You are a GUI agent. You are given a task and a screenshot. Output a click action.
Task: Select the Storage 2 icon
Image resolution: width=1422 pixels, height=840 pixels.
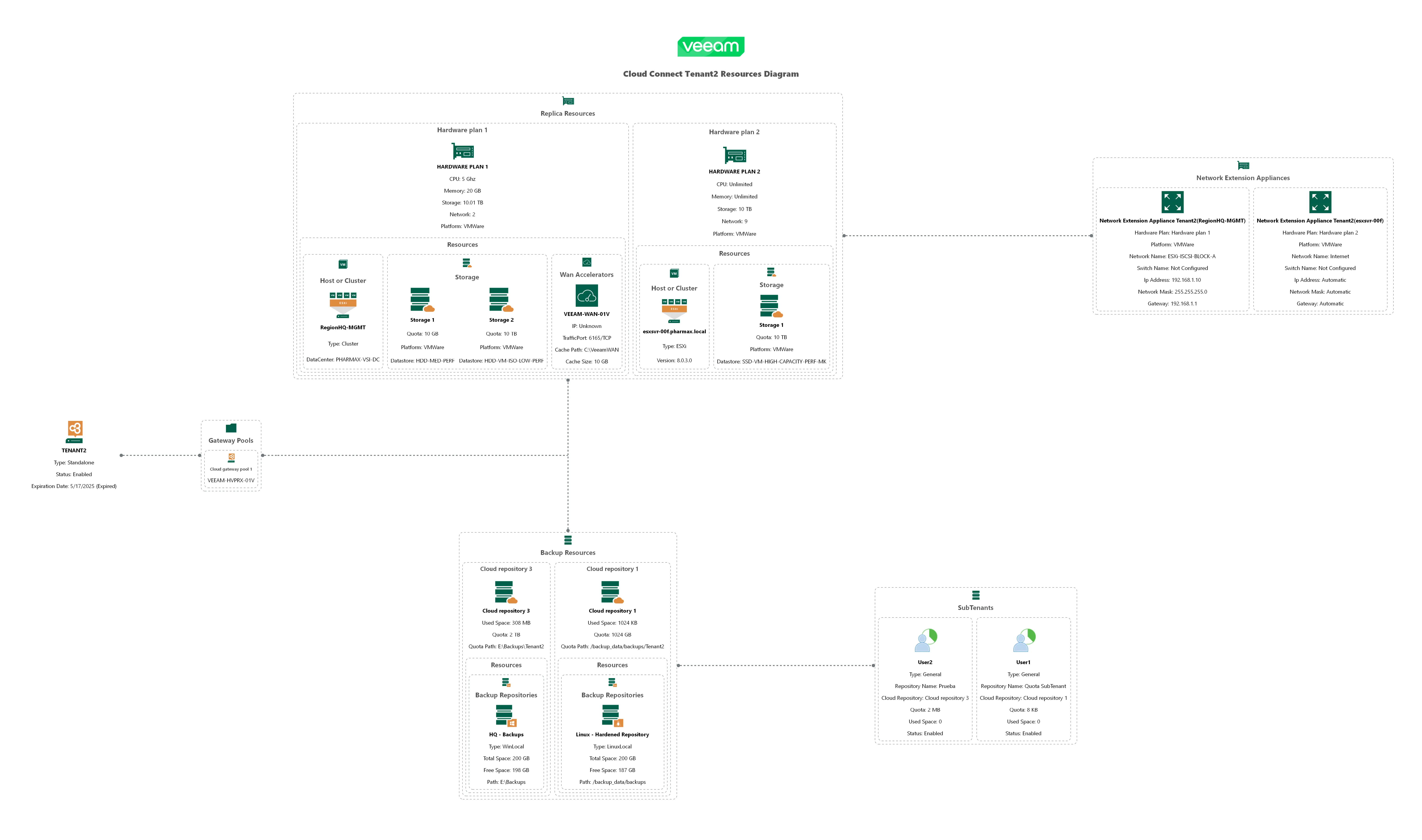coord(501,300)
